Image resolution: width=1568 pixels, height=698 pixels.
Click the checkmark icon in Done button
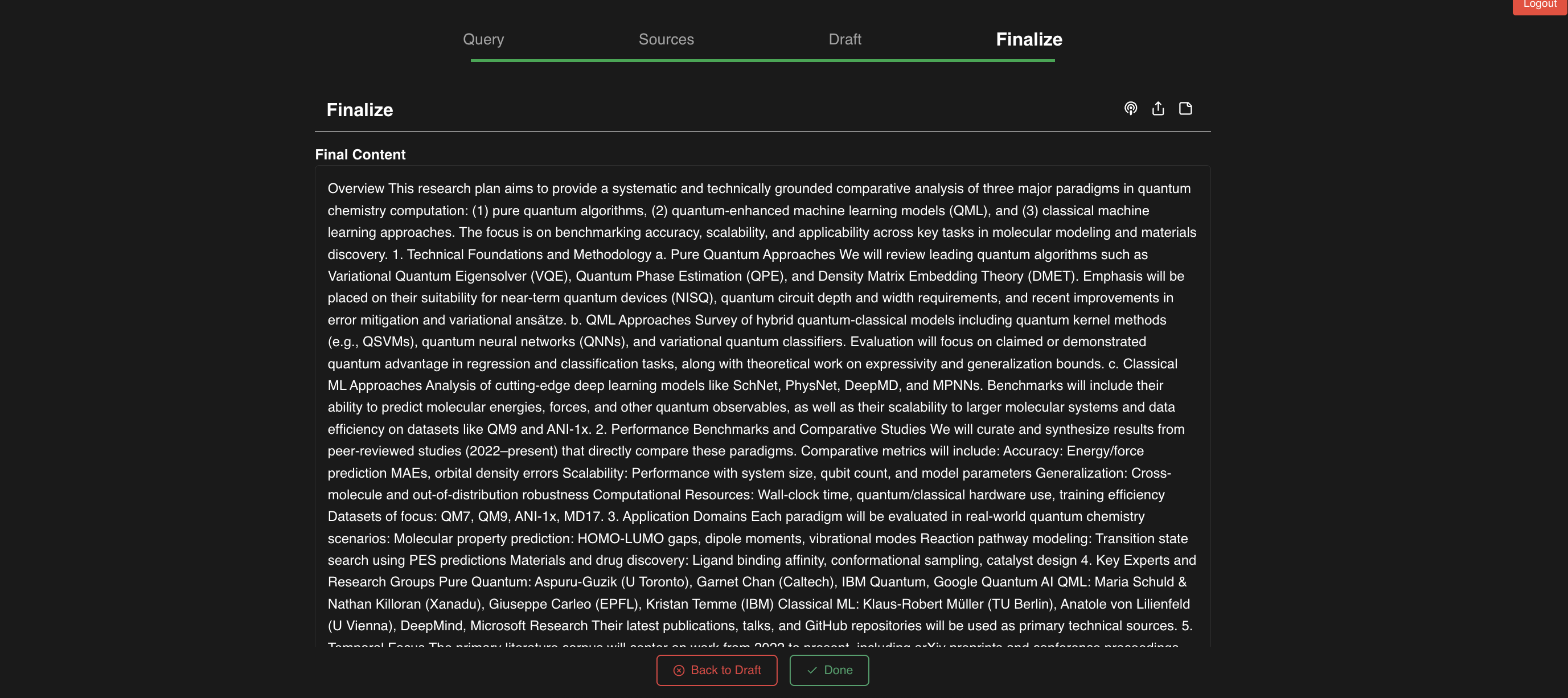(x=811, y=670)
